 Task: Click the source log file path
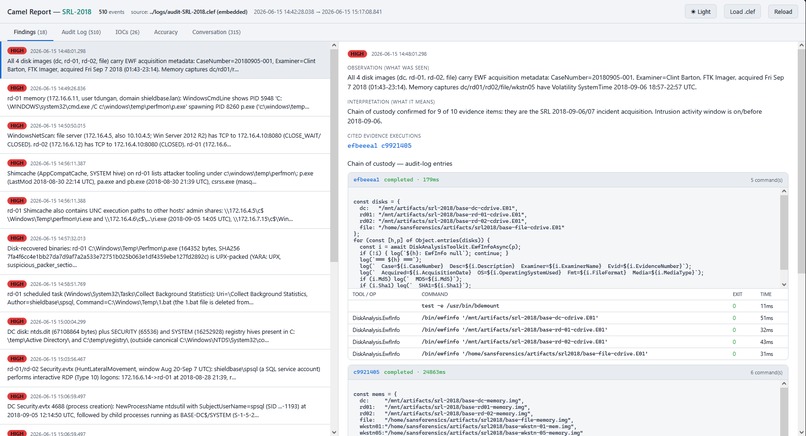pyautogui.click(x=198, y=12)
